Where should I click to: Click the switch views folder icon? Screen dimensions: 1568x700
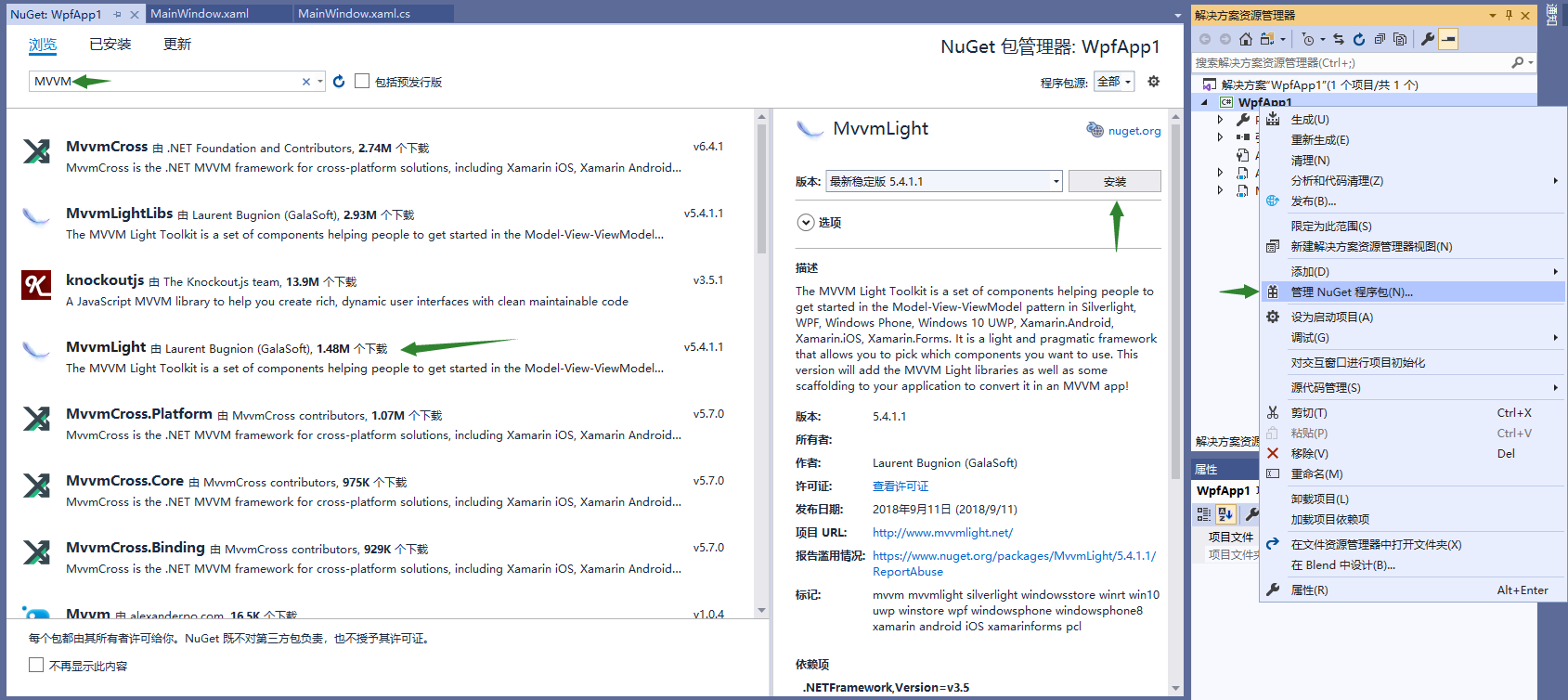pos(1267,39)
